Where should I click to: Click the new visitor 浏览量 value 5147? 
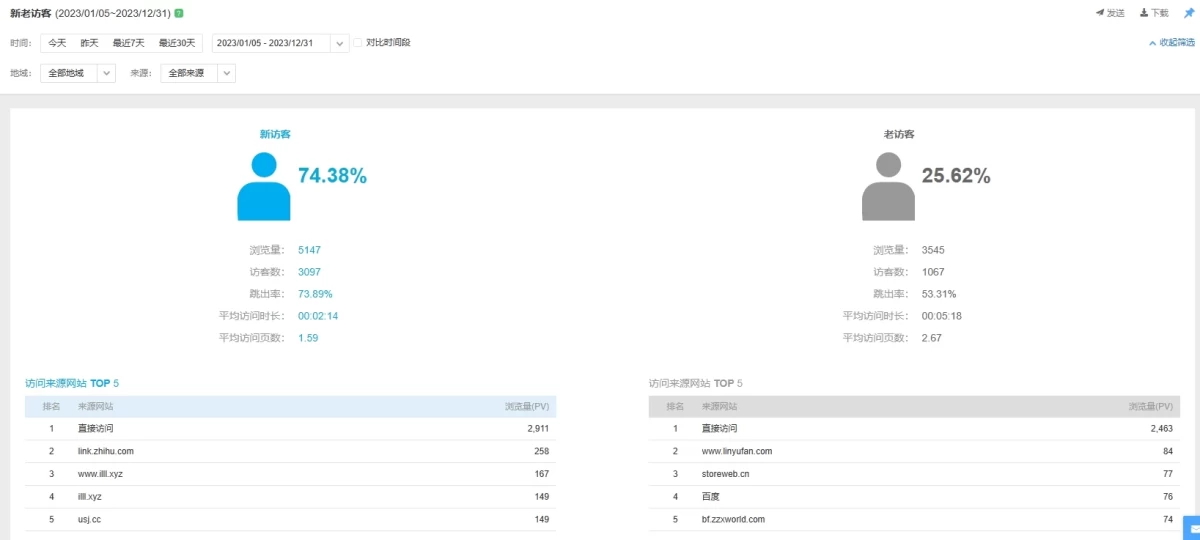309,250
